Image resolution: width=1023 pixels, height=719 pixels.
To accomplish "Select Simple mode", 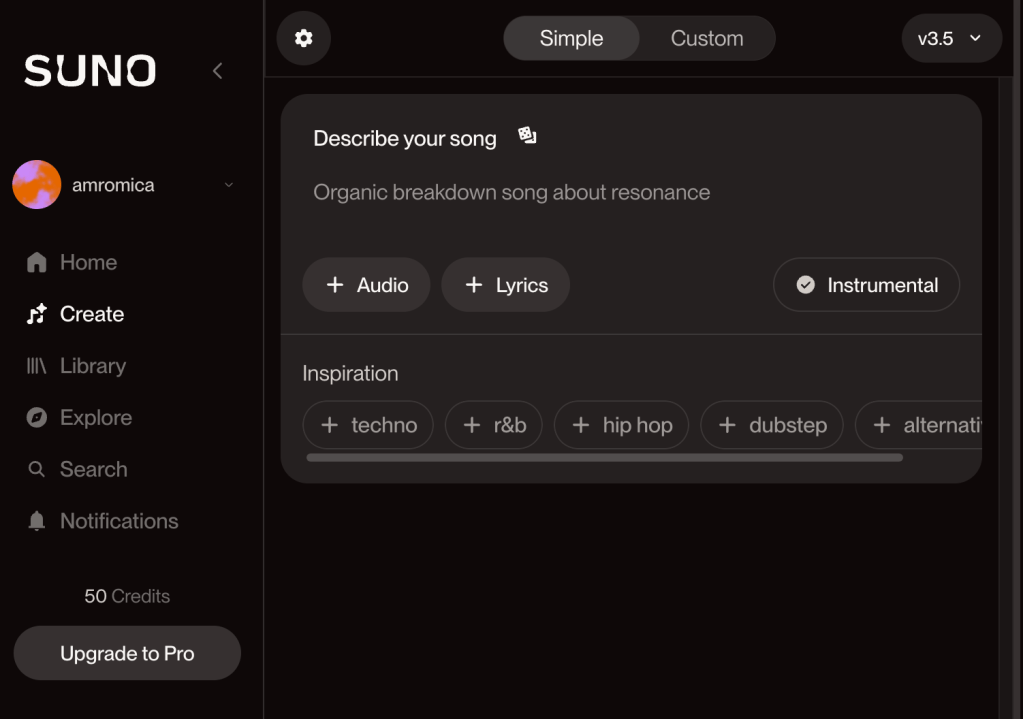I will (x=571, y=39).
